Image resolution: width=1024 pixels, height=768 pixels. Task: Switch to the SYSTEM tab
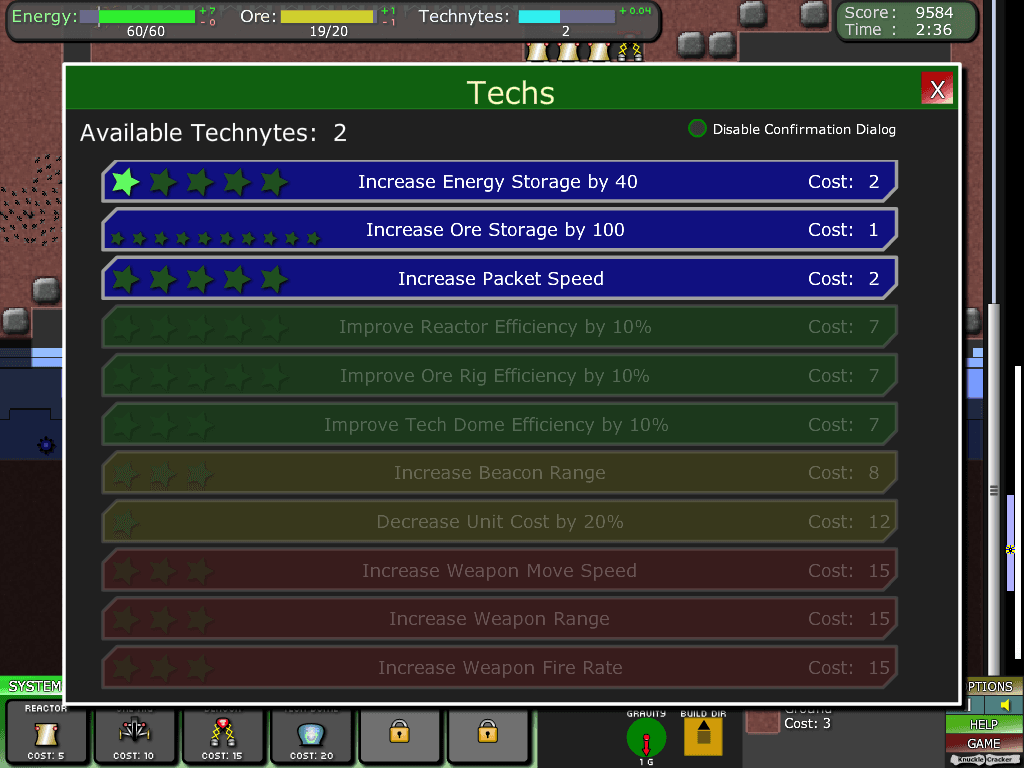33,686
